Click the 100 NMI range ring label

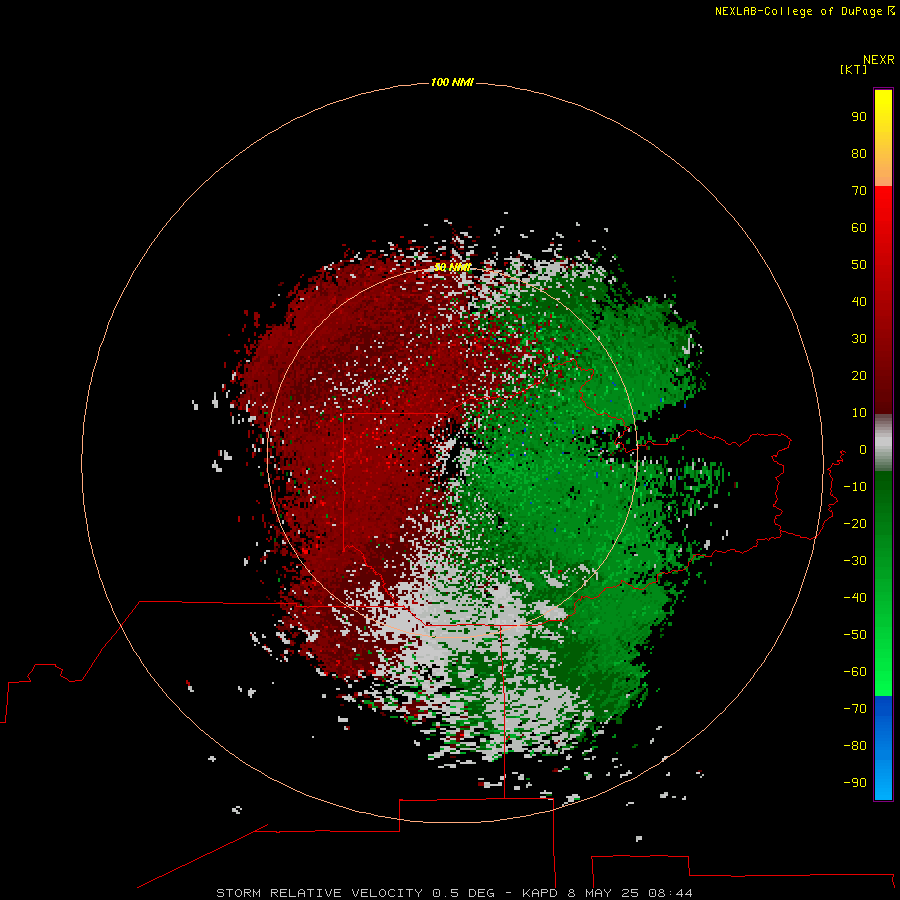452,83
